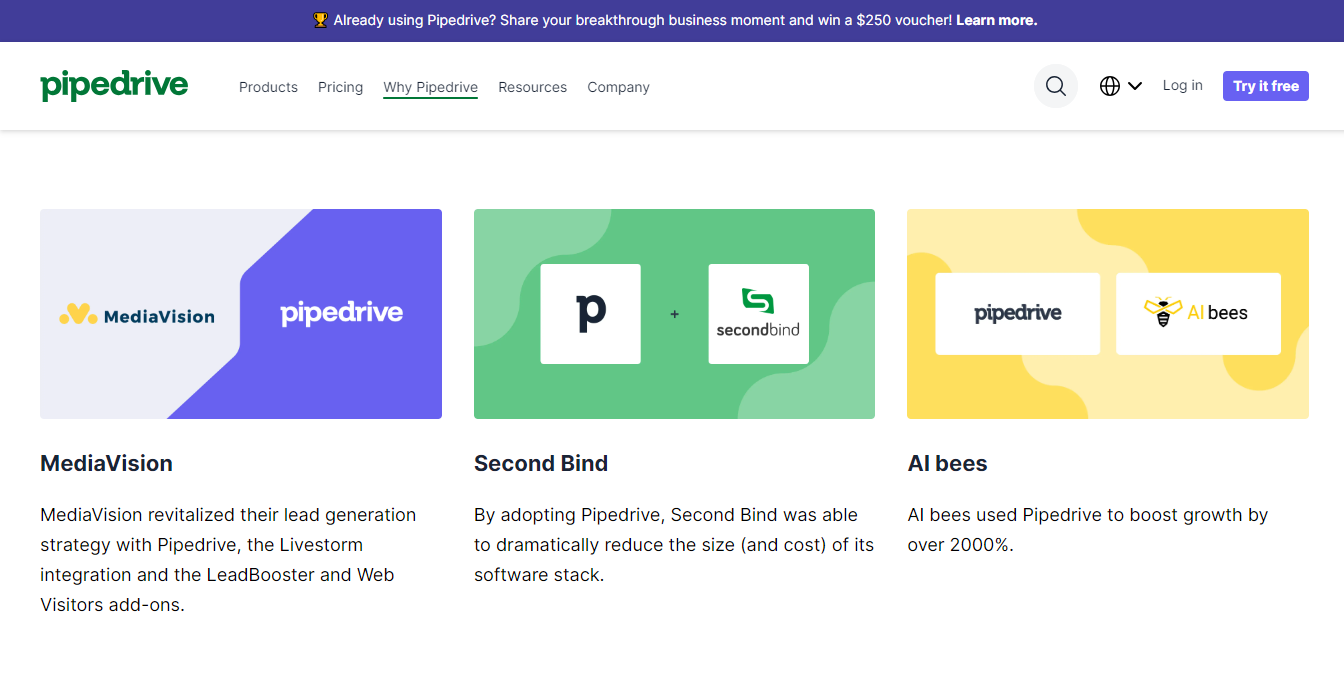Follow the Learn more banner link
Image resolution: width=1344 pixels, height=686 pixels.
996,20
